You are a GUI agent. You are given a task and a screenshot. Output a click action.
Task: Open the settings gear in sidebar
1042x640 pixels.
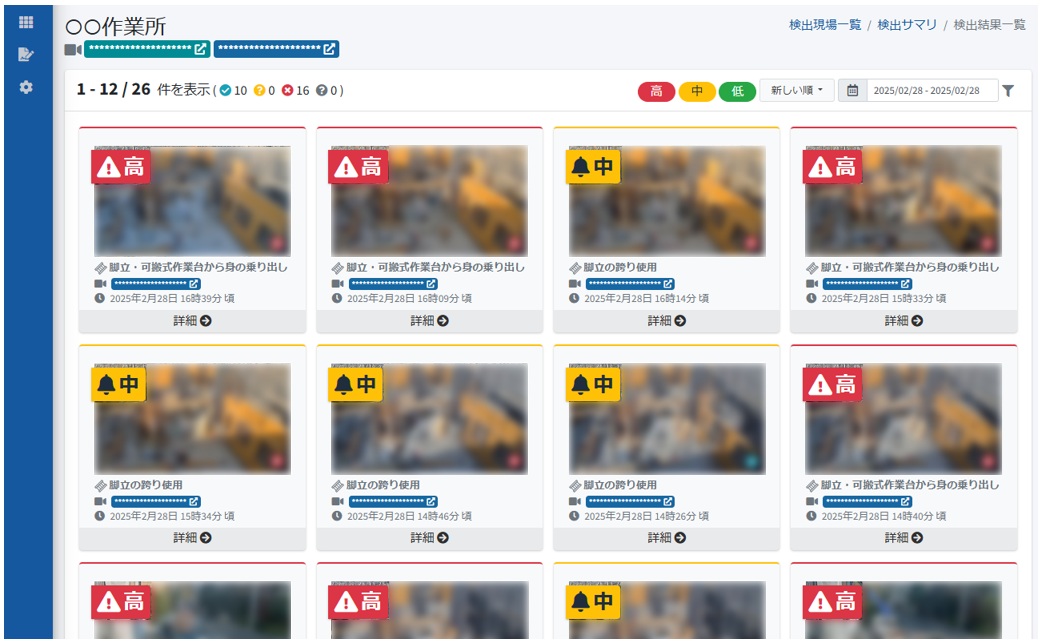26,87
